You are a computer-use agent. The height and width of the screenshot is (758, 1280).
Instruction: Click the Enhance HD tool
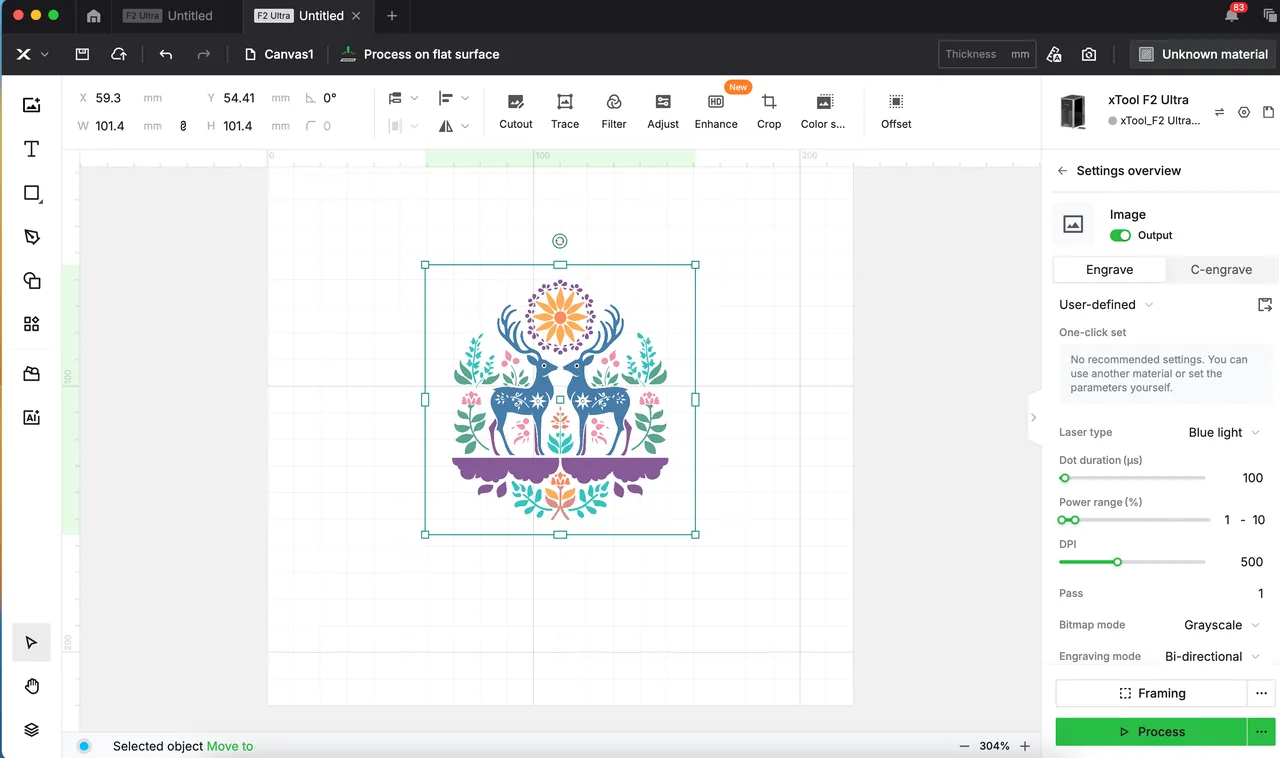click(716, 111)
